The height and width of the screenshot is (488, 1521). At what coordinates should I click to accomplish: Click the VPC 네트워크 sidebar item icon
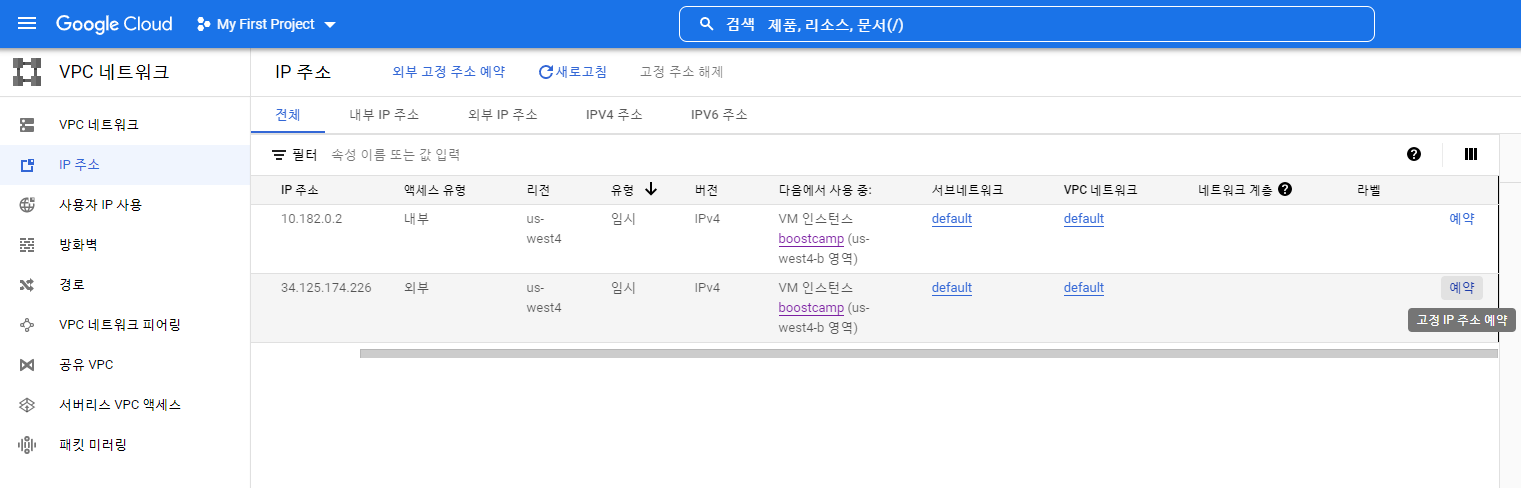[x=27, y=125]
